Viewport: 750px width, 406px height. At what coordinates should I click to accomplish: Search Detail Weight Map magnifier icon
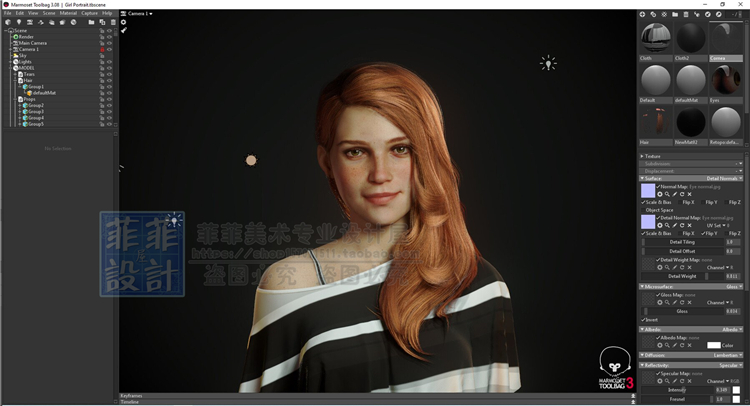point(667,267)
